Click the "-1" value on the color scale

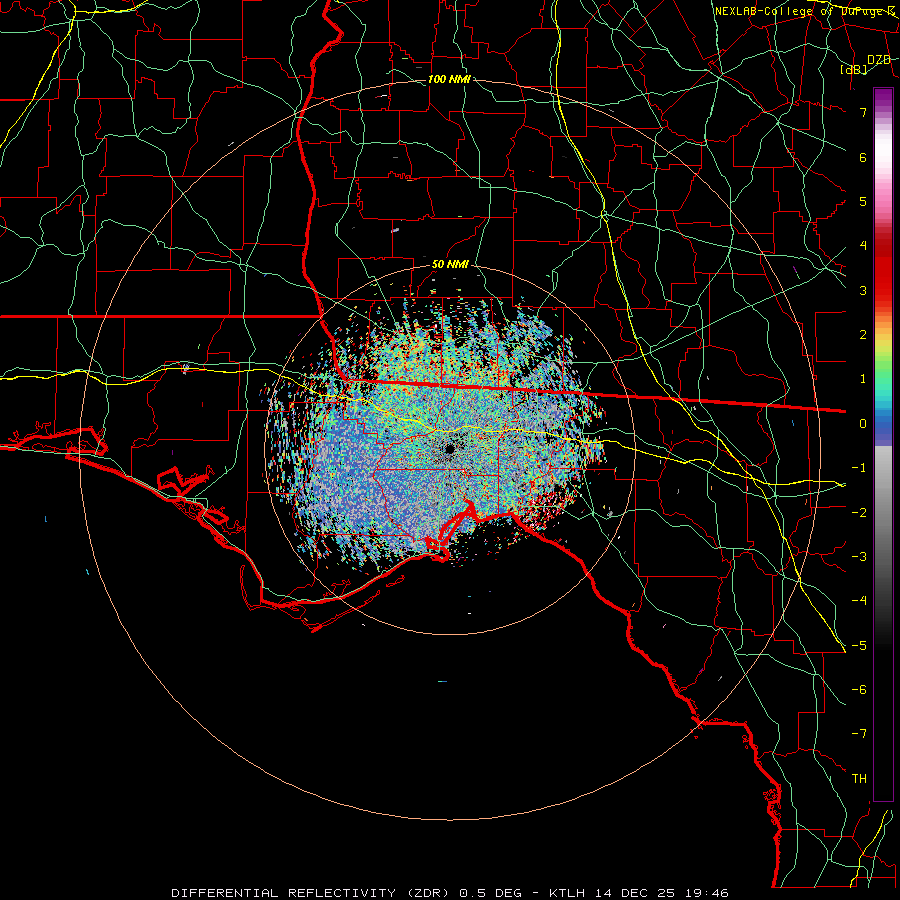pyautogui.click(x=859, y=468)
